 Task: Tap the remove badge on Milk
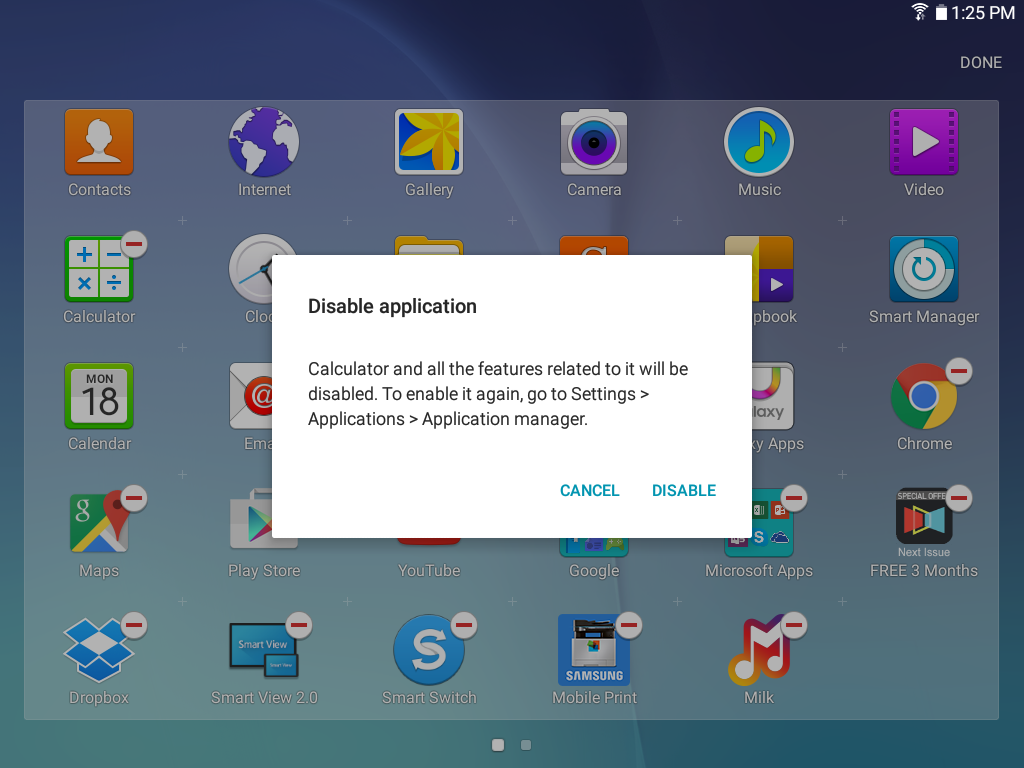[x=793, y=625]
